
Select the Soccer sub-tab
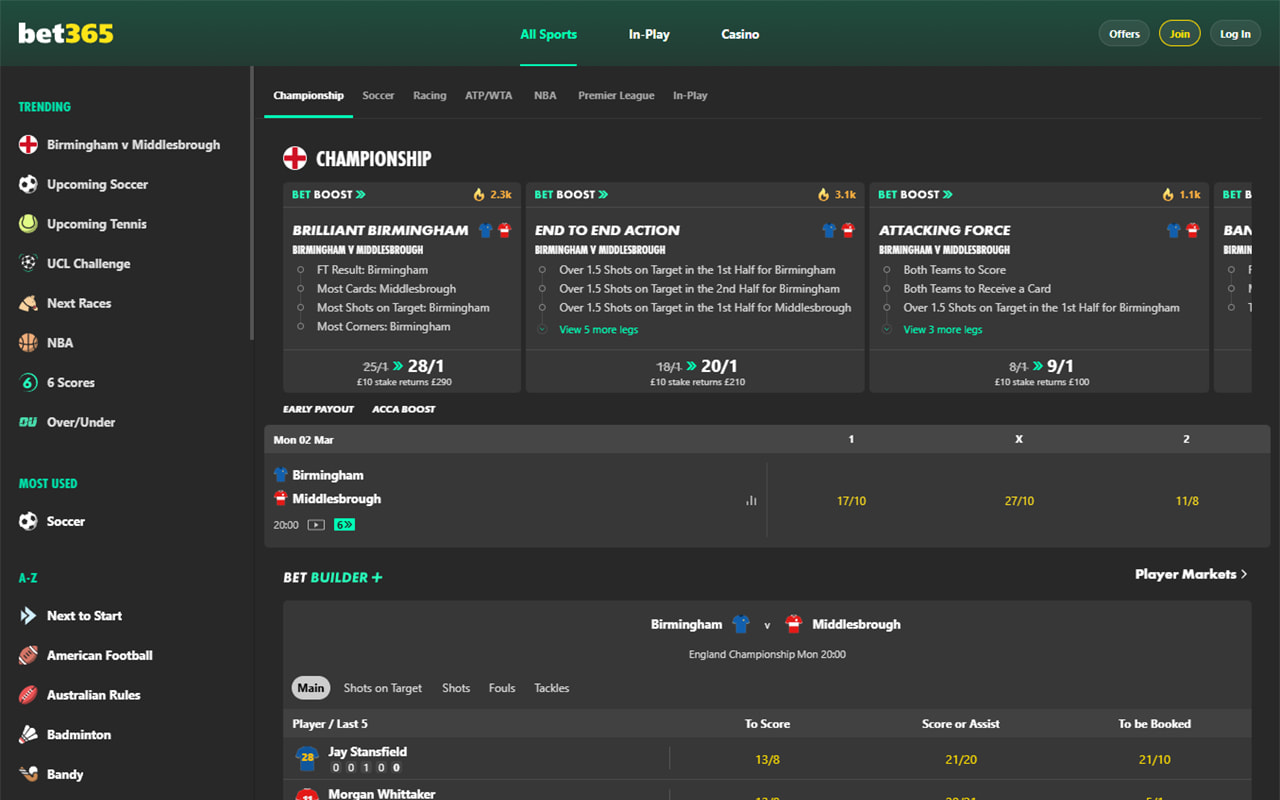pos(378,96)
